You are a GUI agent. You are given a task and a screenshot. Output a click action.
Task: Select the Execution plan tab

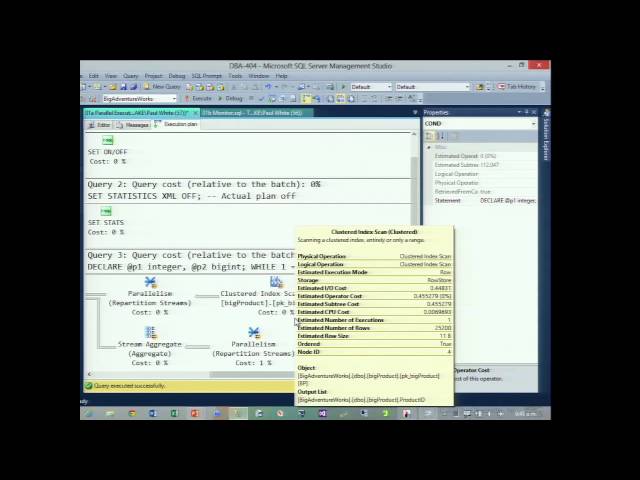176,124
